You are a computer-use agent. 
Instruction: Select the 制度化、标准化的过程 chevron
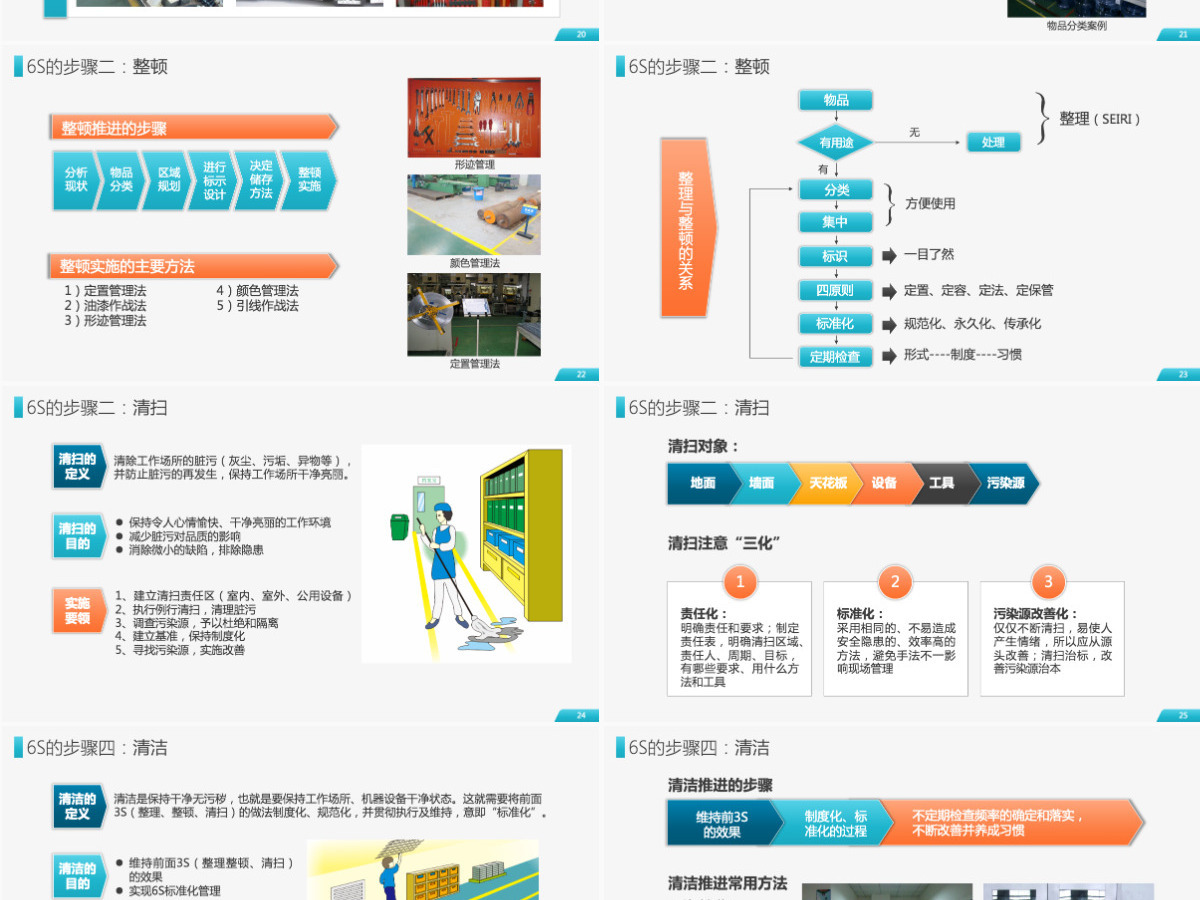pyautogui.click(x=834, y=823)
